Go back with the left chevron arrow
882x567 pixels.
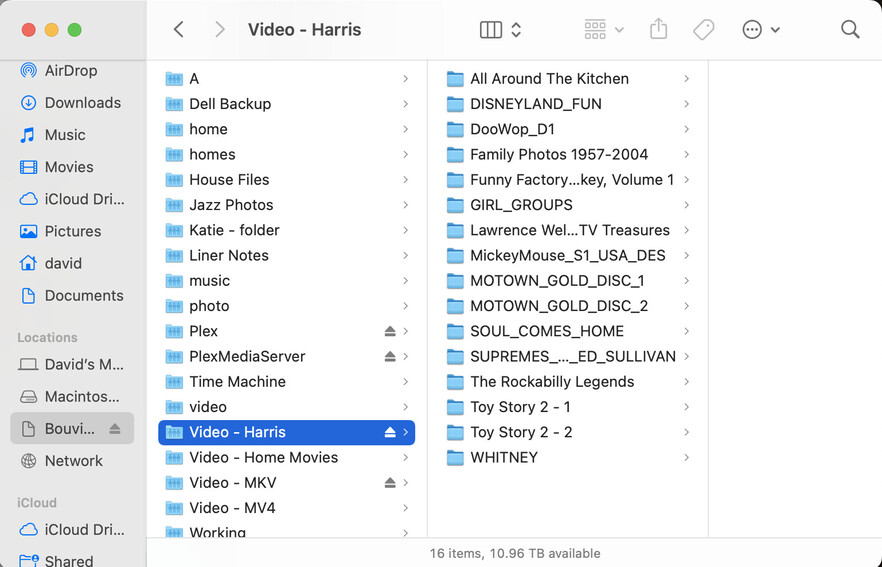[x=179, y=29]
